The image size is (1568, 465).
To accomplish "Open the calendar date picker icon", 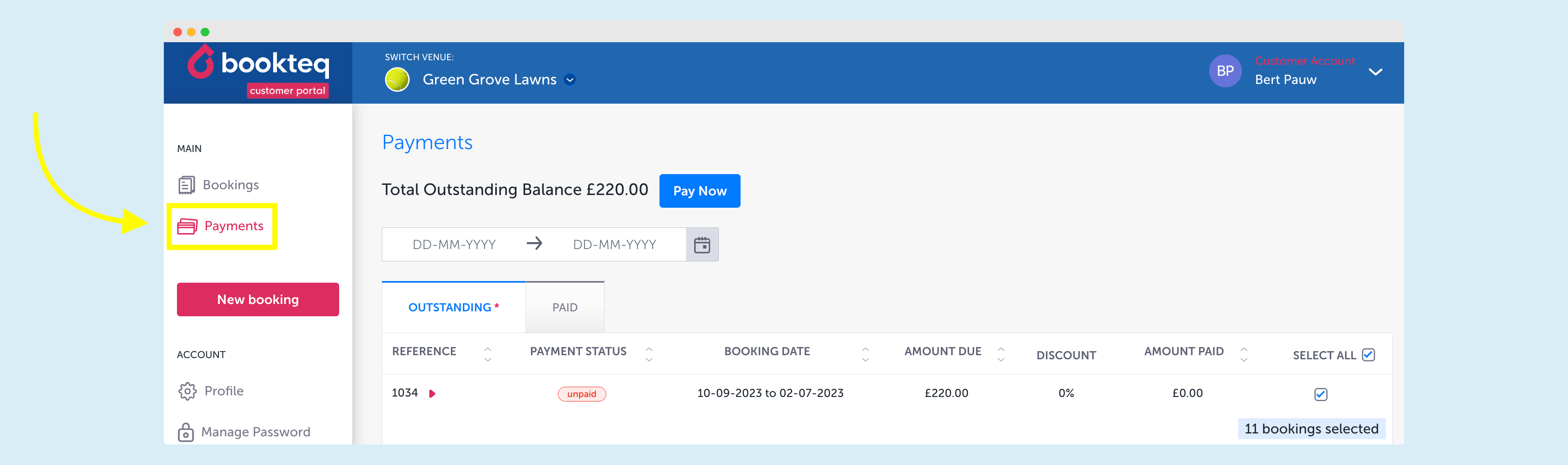I will coord(702,245).
